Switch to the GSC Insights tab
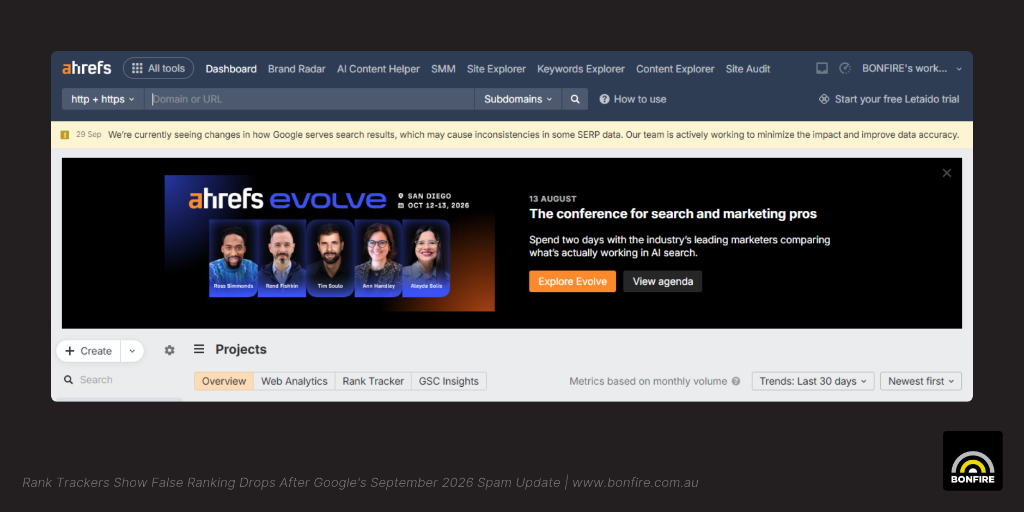This screenshot has width=1024, height=512. pyautogui.click(x=449, y=381)
